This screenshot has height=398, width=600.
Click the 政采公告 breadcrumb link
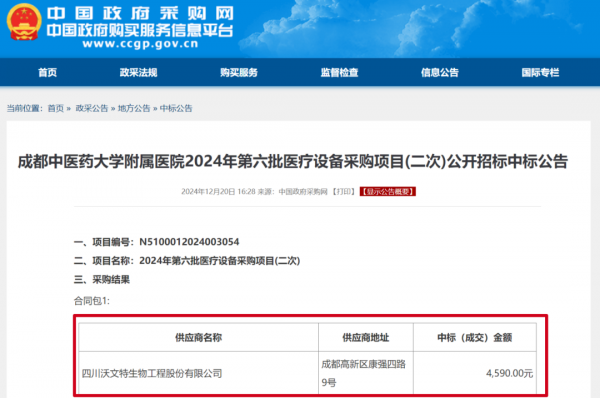pos(92,108)
